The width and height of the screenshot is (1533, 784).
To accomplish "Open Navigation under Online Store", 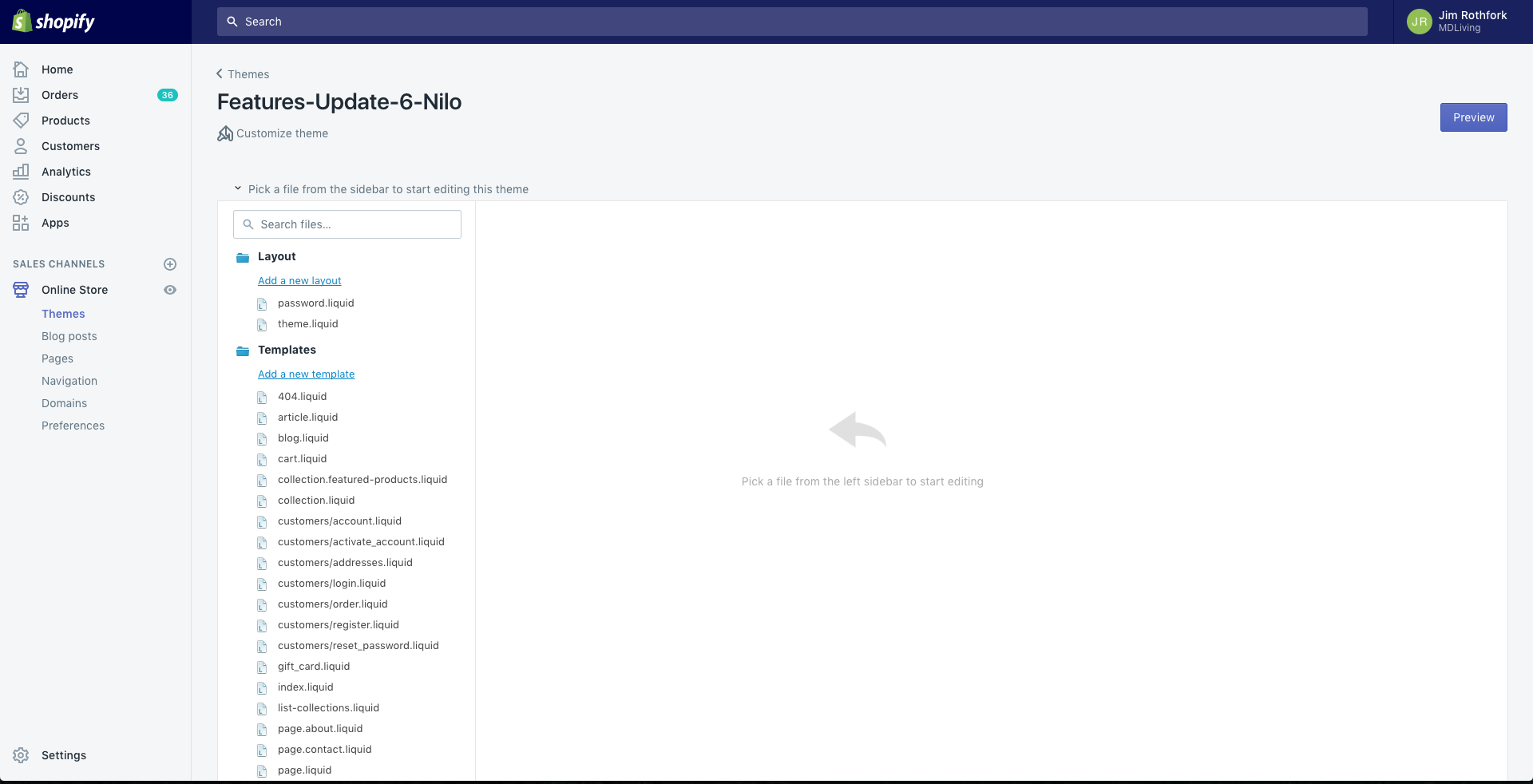I will (69, 381).
